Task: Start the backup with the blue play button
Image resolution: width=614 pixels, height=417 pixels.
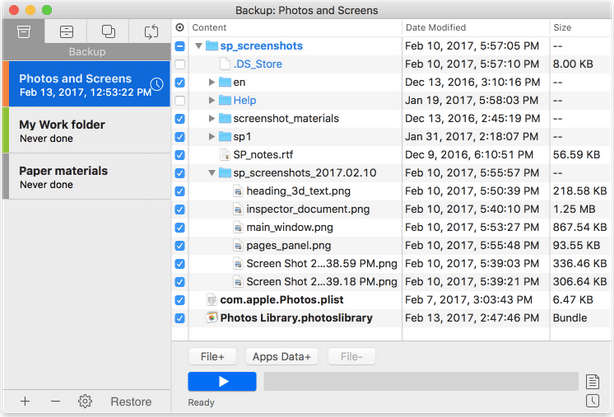Action: pyautogui.click(x=222, y=381)
